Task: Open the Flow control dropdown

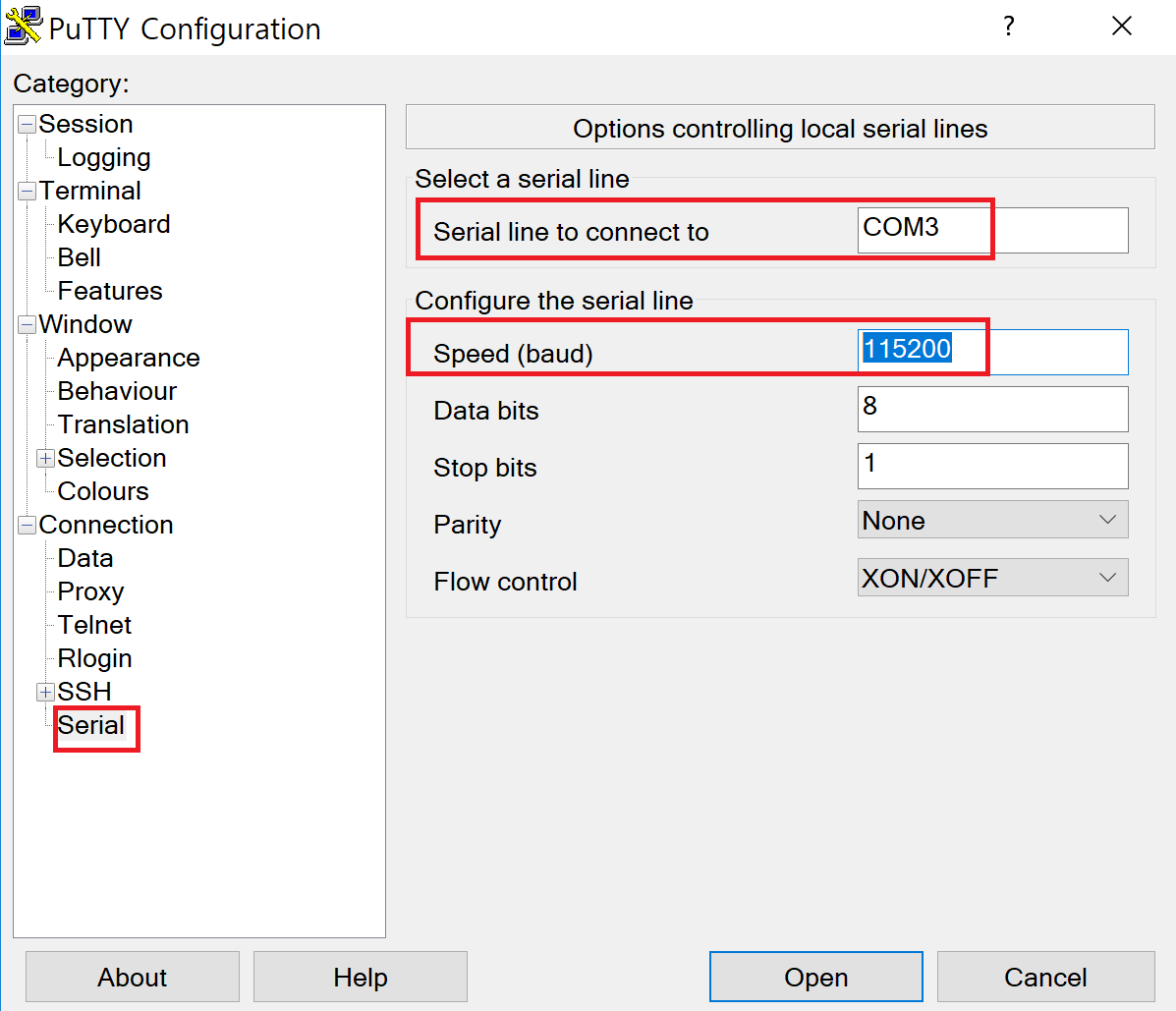Action: 992,578
